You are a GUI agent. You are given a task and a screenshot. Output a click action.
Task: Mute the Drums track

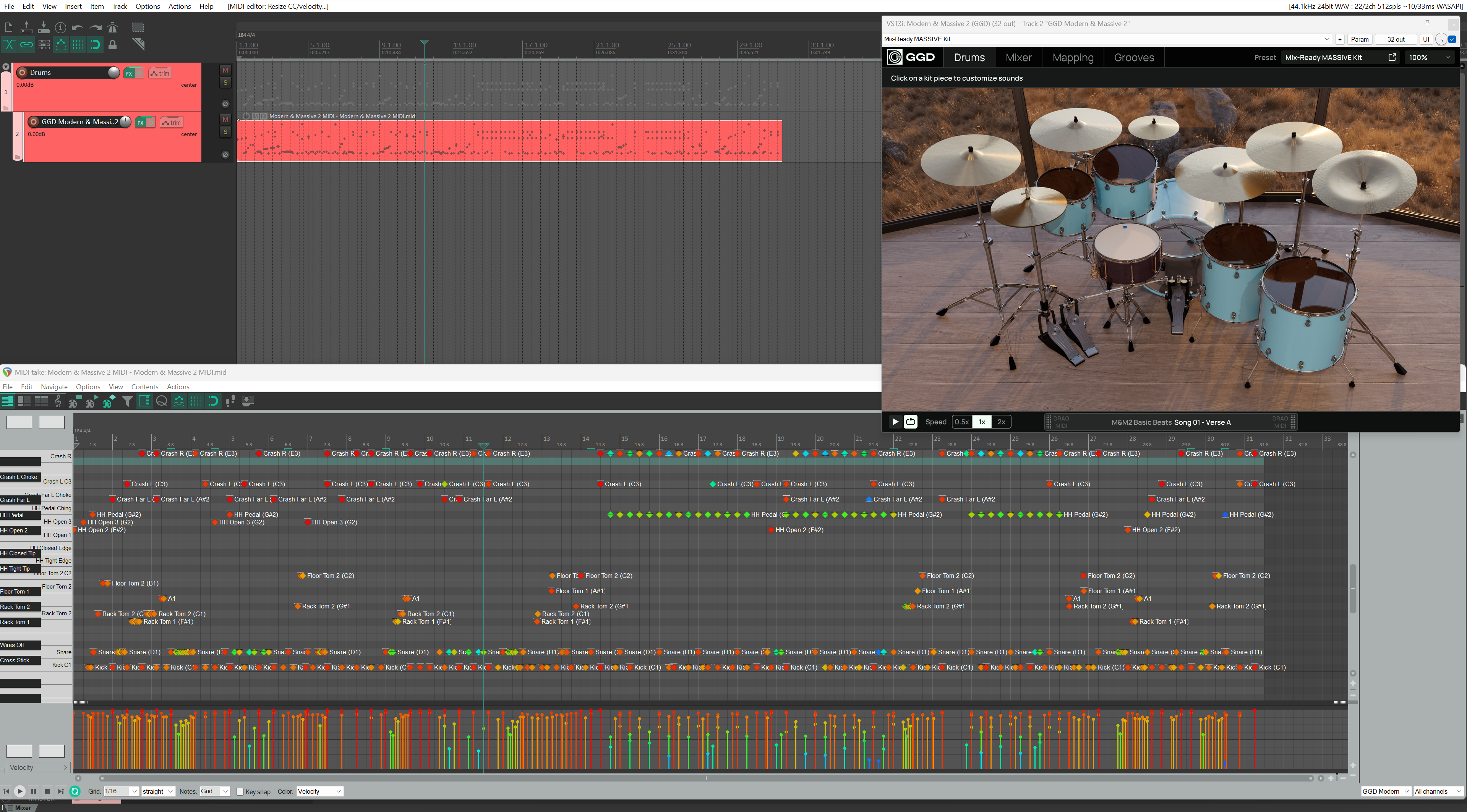tap(225, 71)
